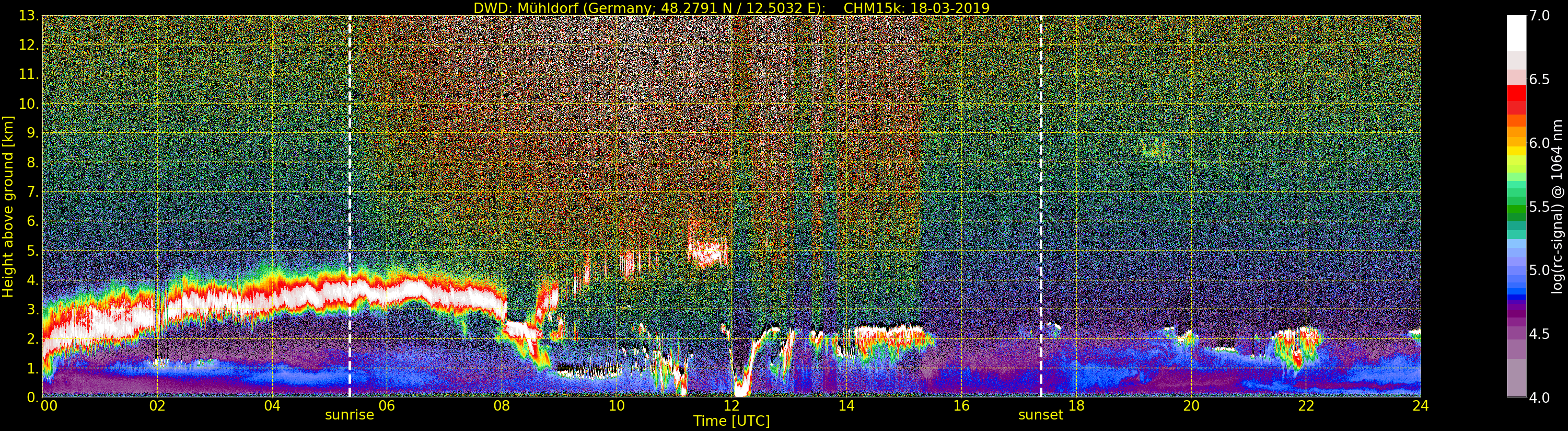Click the 'CHM15k: 18-03-2019' title text
The image size is (1568, 431).
[916, 8]
